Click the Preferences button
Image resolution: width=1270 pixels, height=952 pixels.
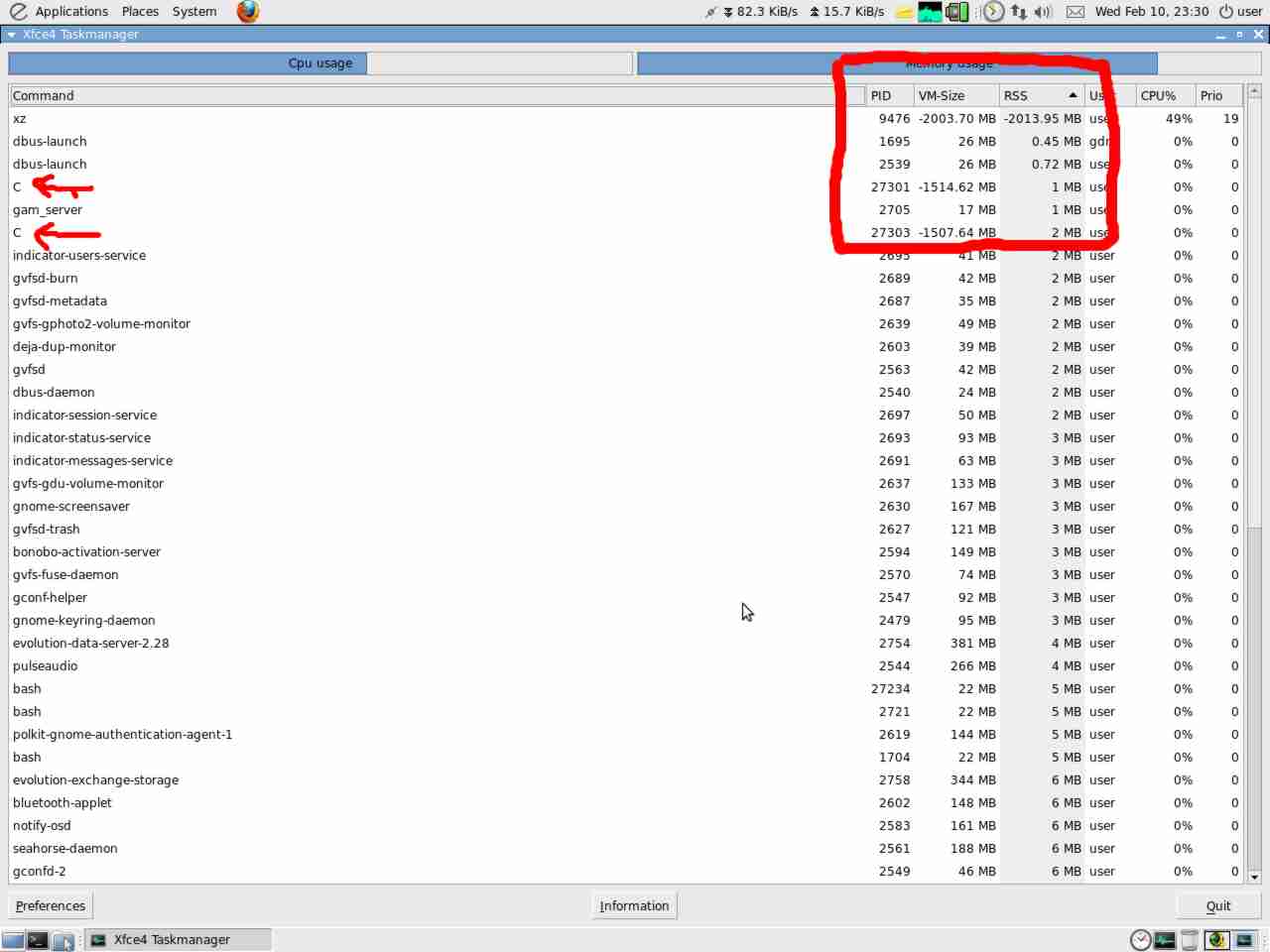(x=51, y=905)
